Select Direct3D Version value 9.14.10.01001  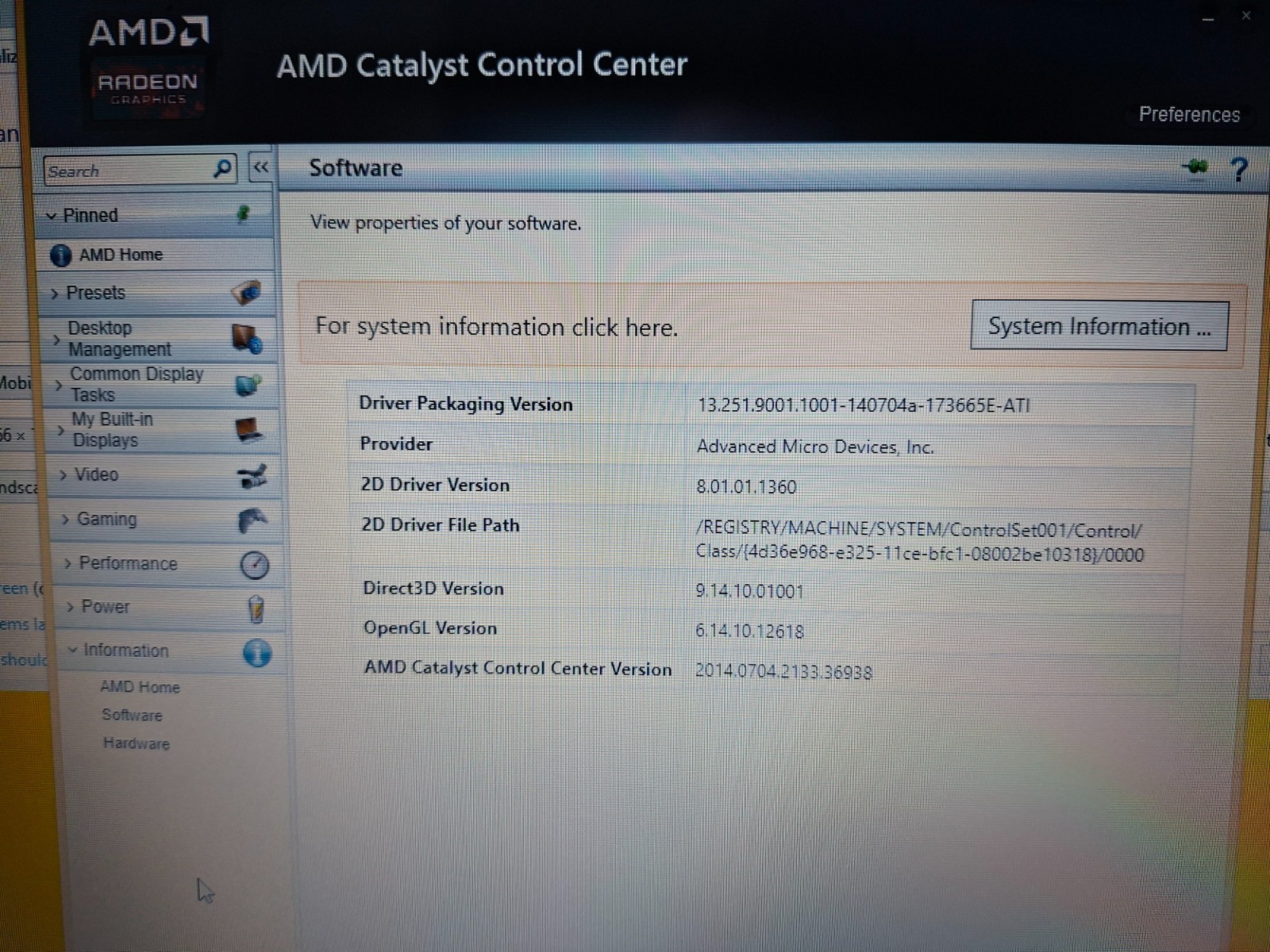pyautogui.click(x=749, y=591)
